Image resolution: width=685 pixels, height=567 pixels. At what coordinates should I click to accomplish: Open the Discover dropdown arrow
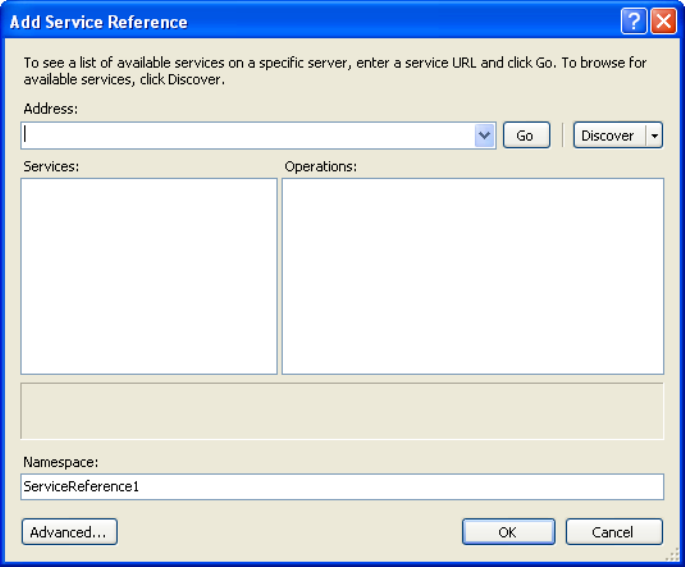click(654, 135)
